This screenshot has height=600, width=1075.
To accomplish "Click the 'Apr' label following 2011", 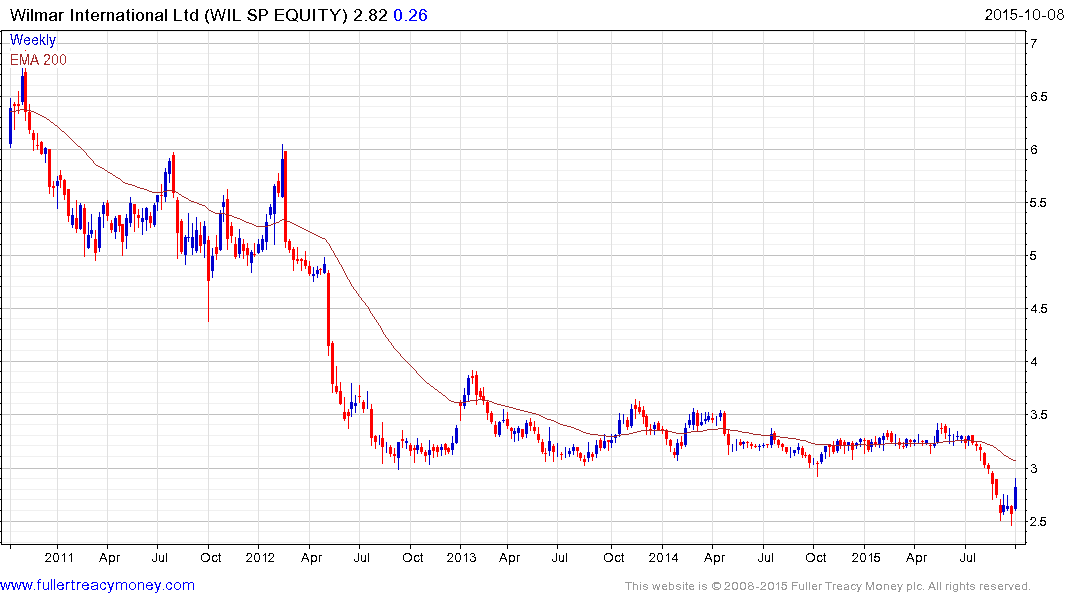I will point(110,557).
